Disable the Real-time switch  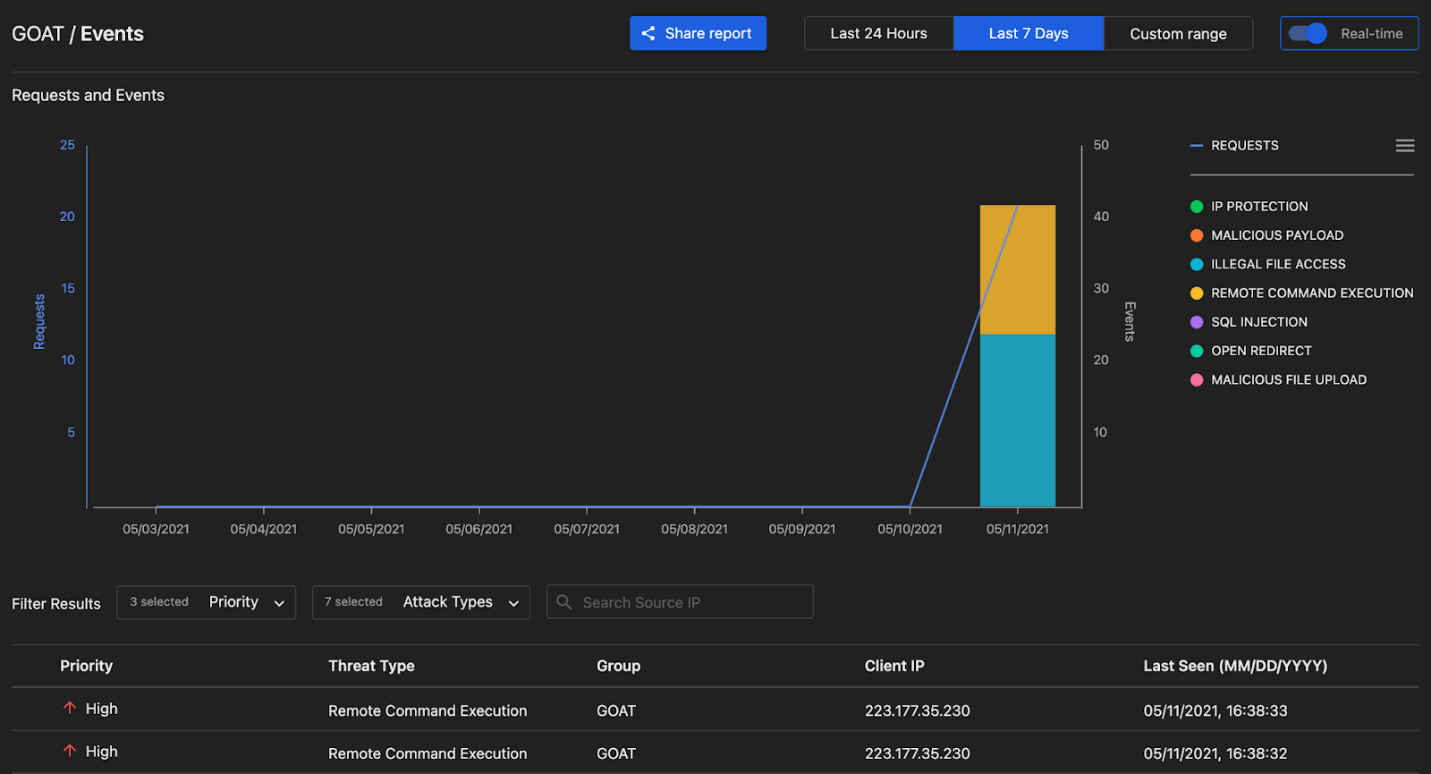click(1307, 33)
